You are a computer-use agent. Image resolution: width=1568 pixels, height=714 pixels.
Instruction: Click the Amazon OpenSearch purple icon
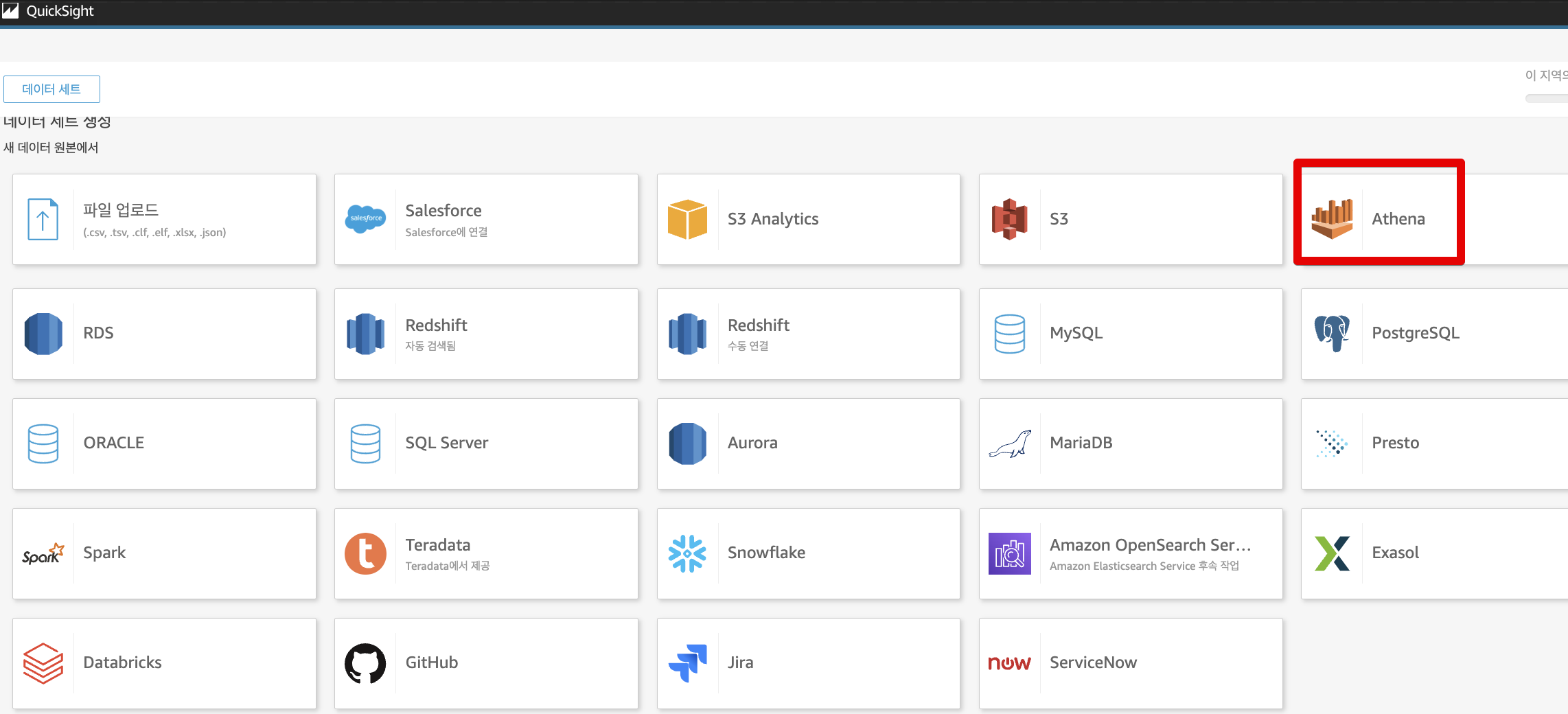click(x=1009, y=553)
